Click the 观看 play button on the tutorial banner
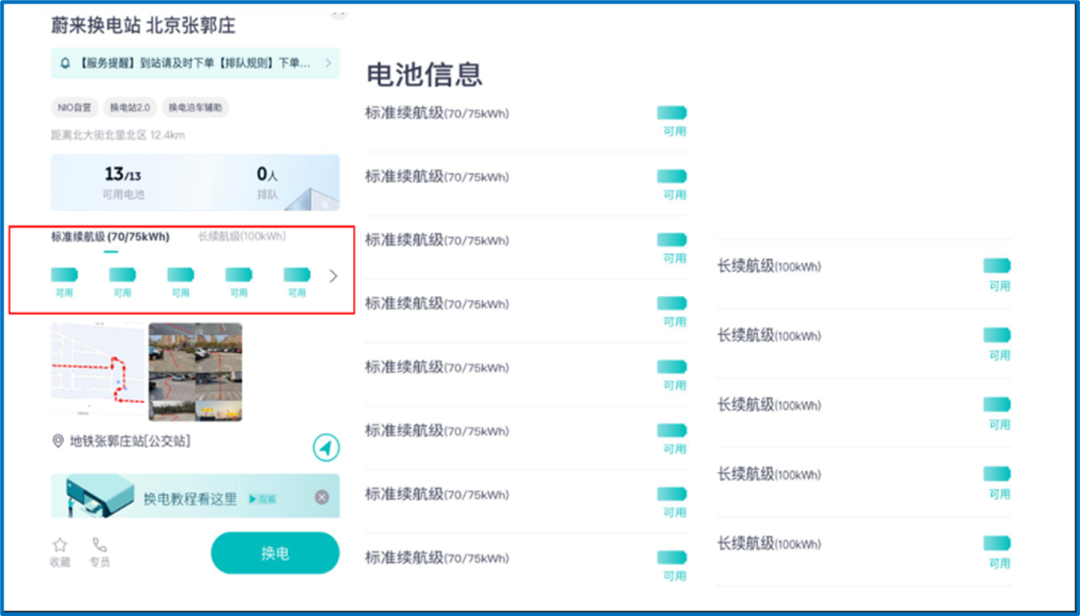The image size is (1080, 616). tap(262, 499)
